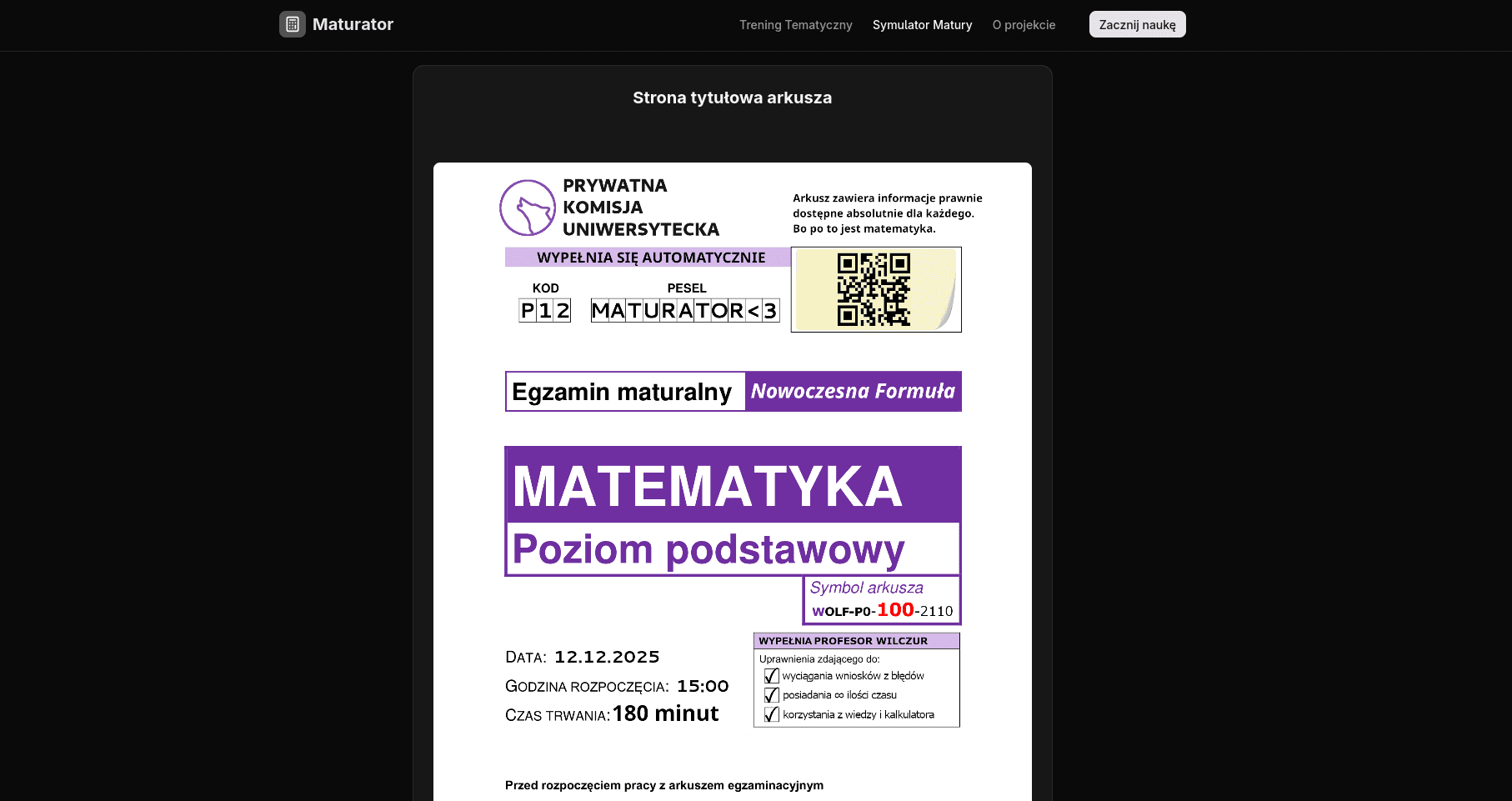Click the Nowoczesna Formuła badge
1512x801 pixels.
853,391
